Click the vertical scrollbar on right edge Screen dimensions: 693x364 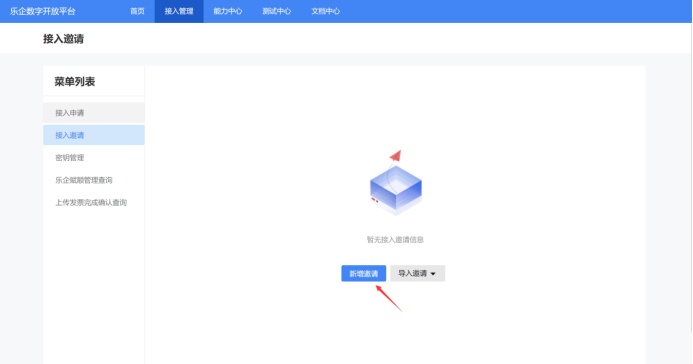coord(691,177)
